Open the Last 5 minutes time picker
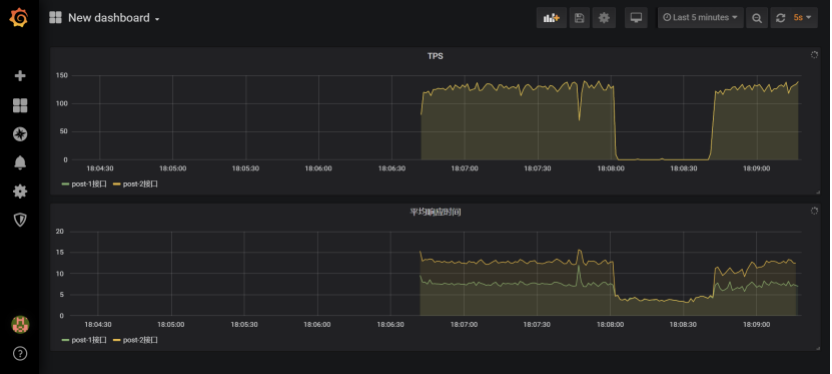The width and height of the screenshot is (832, 374). coord(700,18)
